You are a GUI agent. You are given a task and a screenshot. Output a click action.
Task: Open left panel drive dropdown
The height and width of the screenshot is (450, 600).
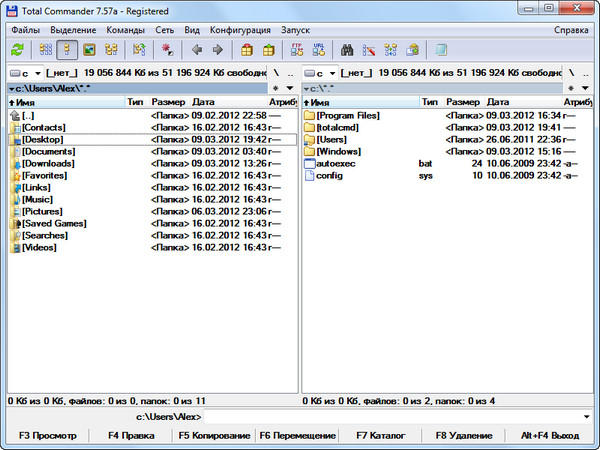click(25, 74)
